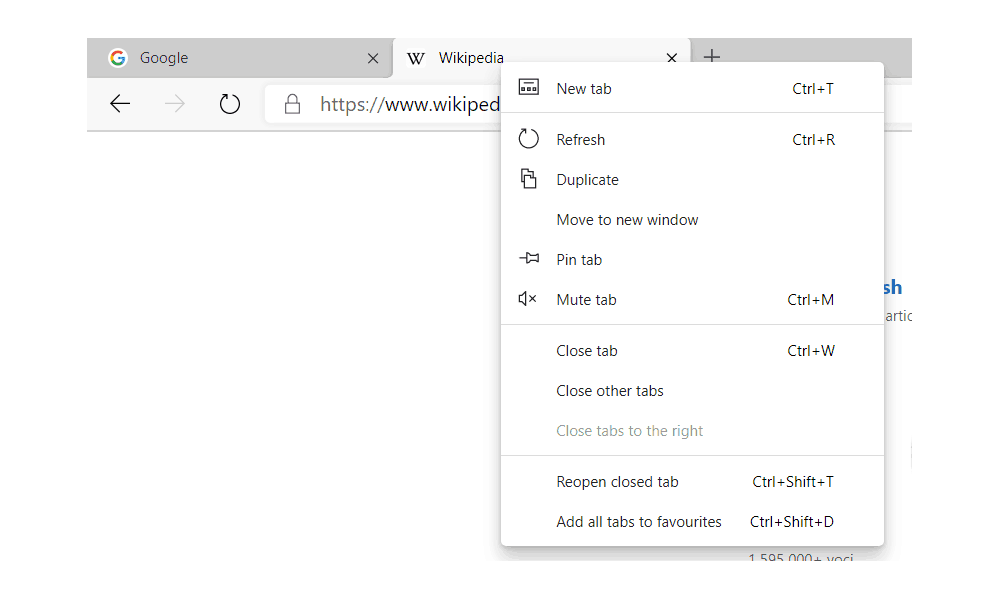1000x600 pixels.
Task: Pin the current Wikipedia tab
Action: click(579, 259)
